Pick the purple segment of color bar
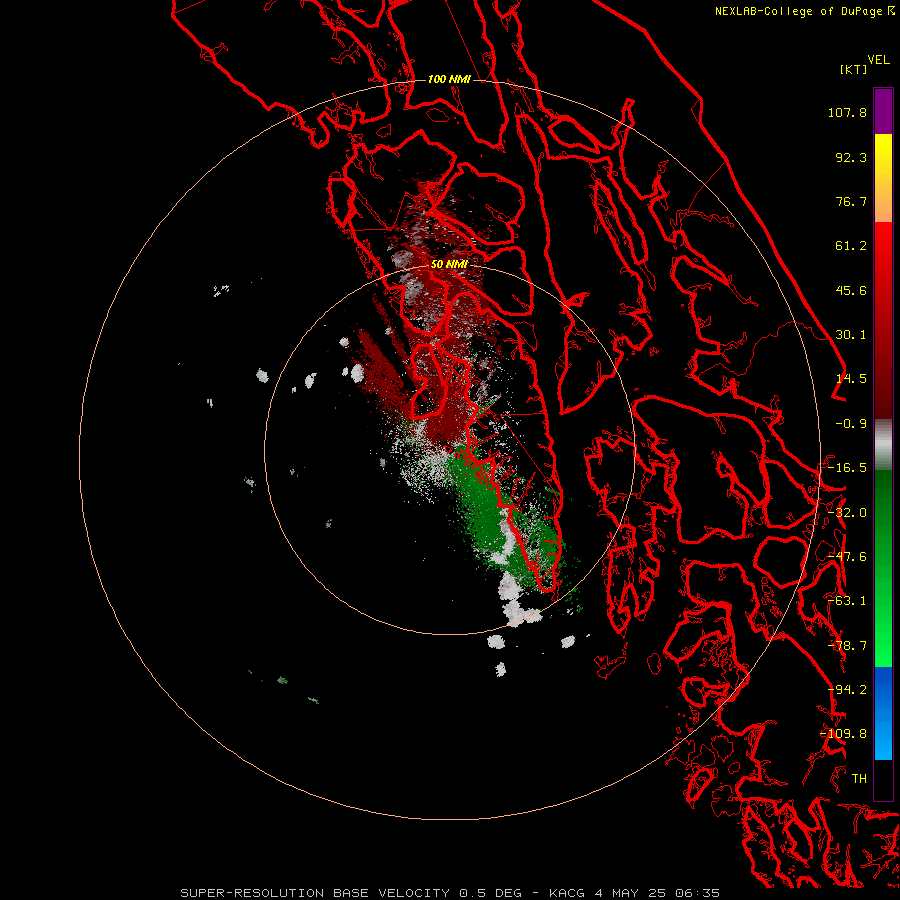 click(883, 111)
